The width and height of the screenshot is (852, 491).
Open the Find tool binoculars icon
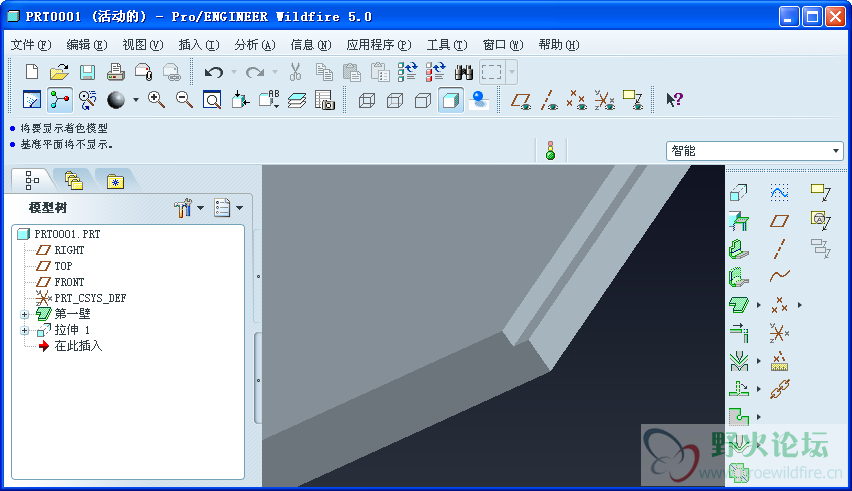tap(463, 72)
